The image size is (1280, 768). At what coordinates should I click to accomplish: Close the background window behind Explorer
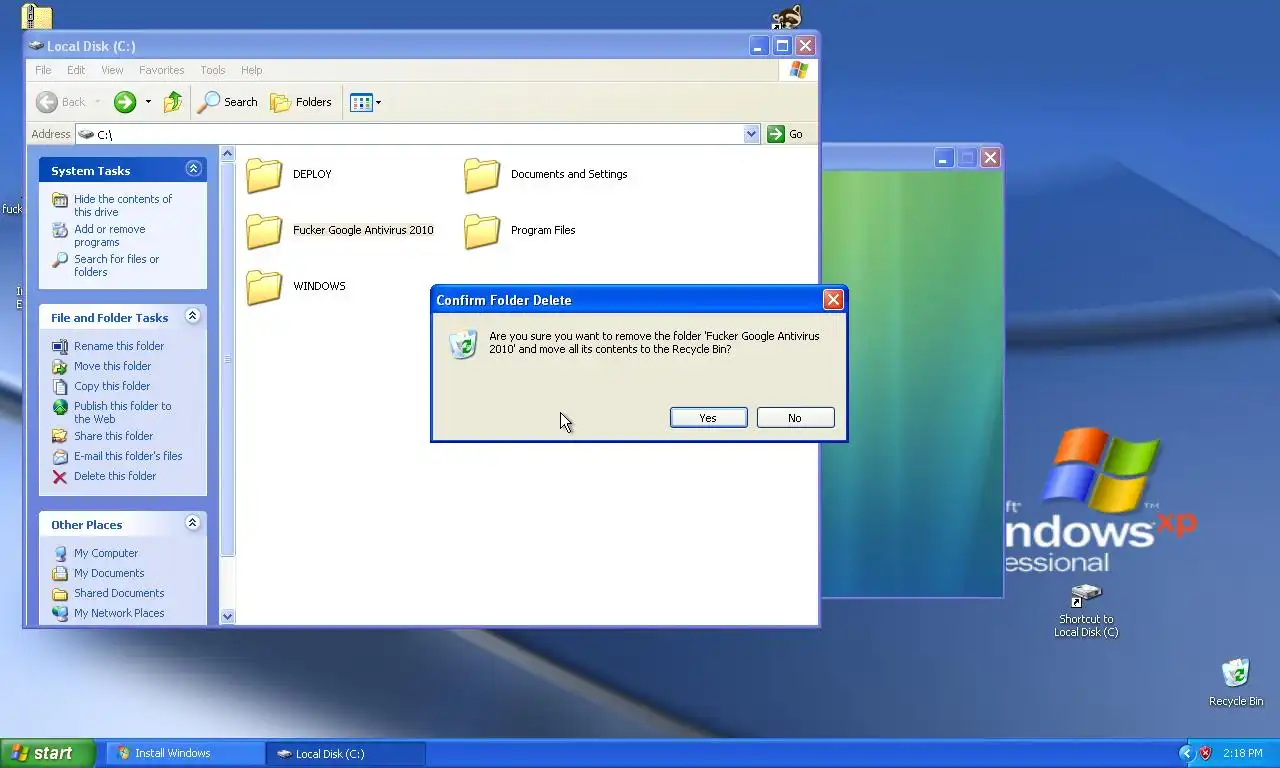pyautogui.click(x=990, y=158)
